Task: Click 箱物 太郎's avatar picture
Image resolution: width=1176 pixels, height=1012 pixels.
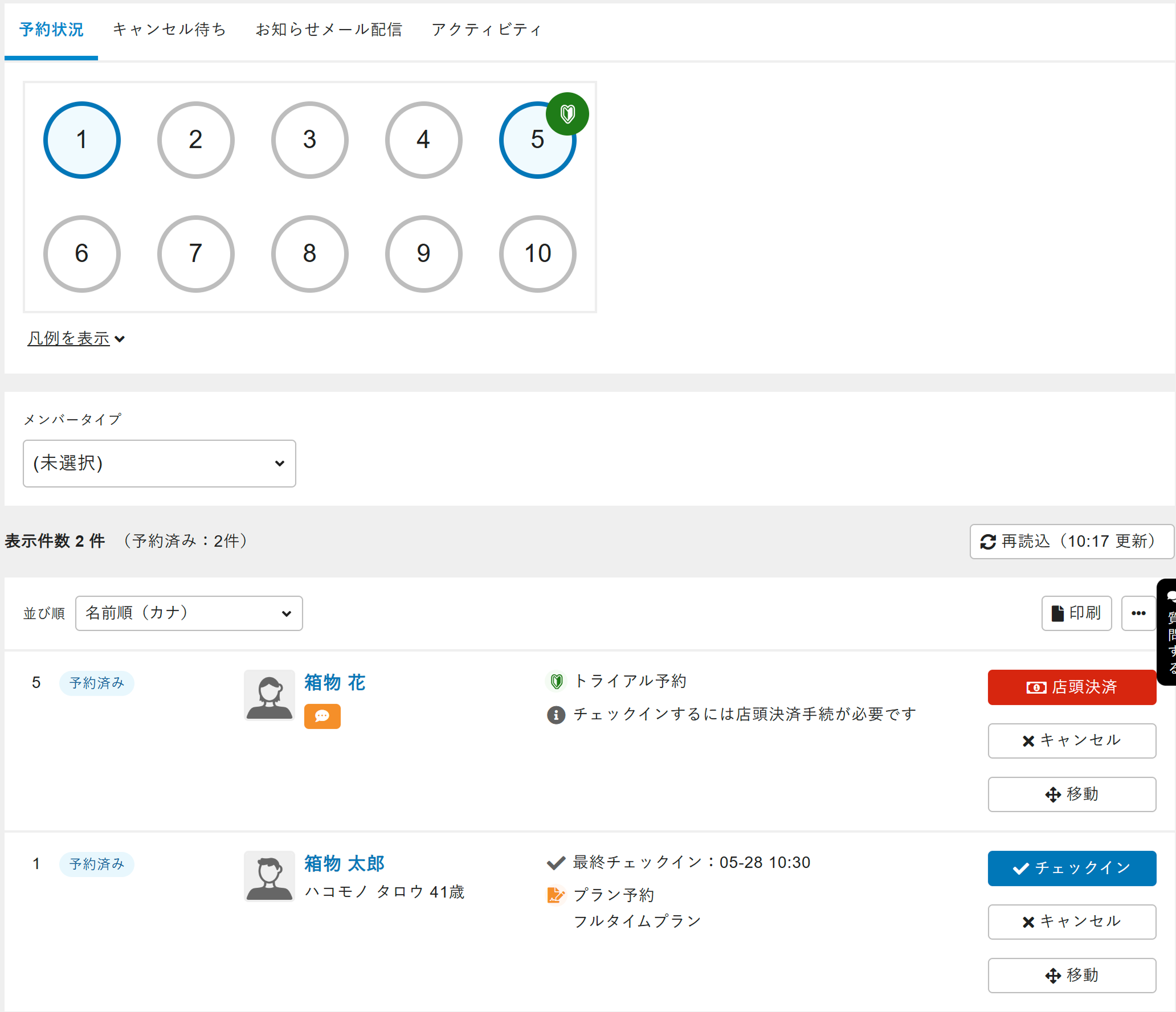Action: (x=269, y=876)
